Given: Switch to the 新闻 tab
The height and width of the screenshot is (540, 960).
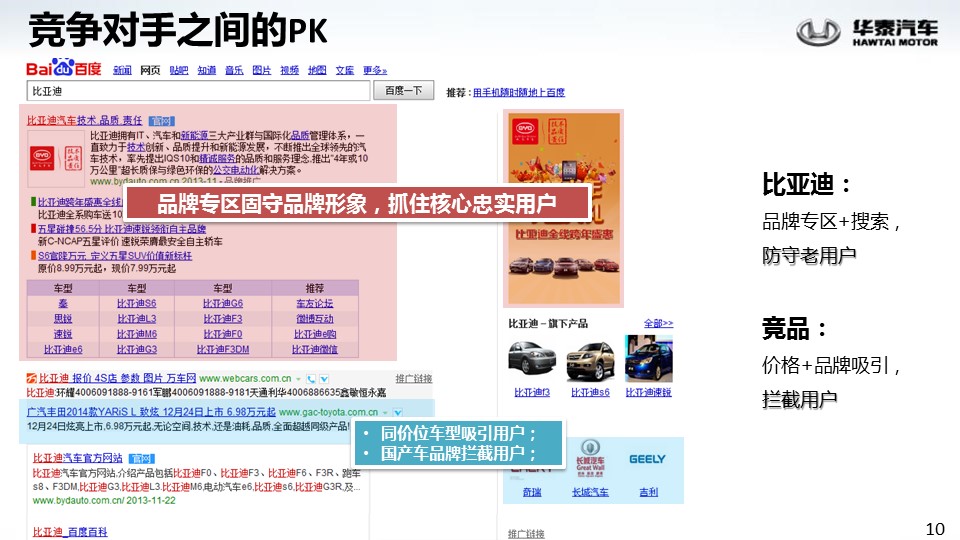Looking at the screenshot, I should [x=122, y=70].
